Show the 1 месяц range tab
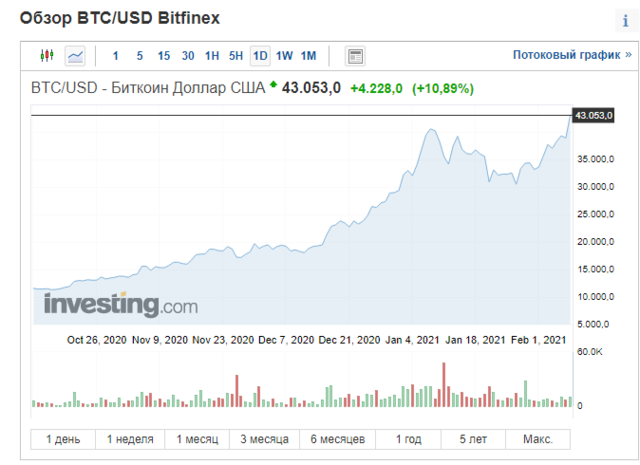 coord(197,439)
